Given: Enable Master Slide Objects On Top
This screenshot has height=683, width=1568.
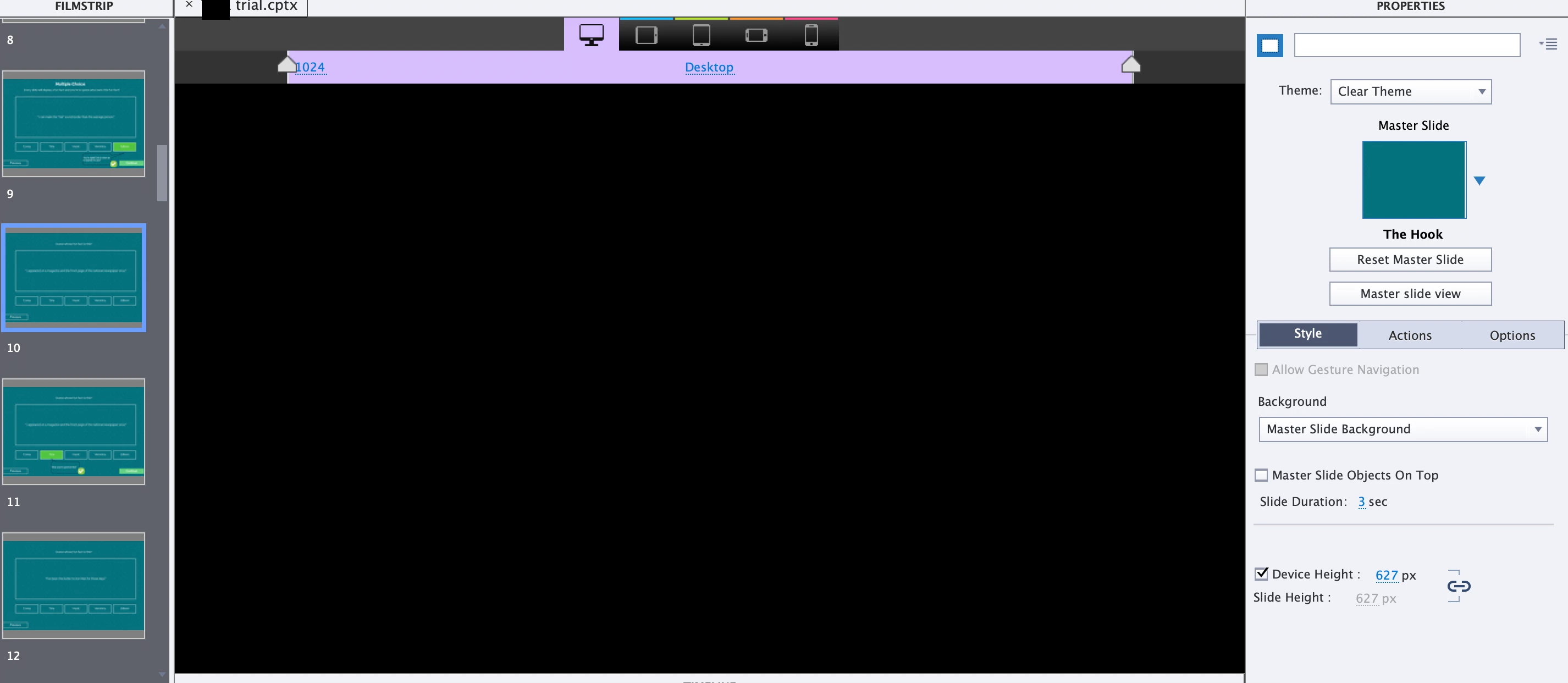Looking at the screenshot, I should 1261,475.
